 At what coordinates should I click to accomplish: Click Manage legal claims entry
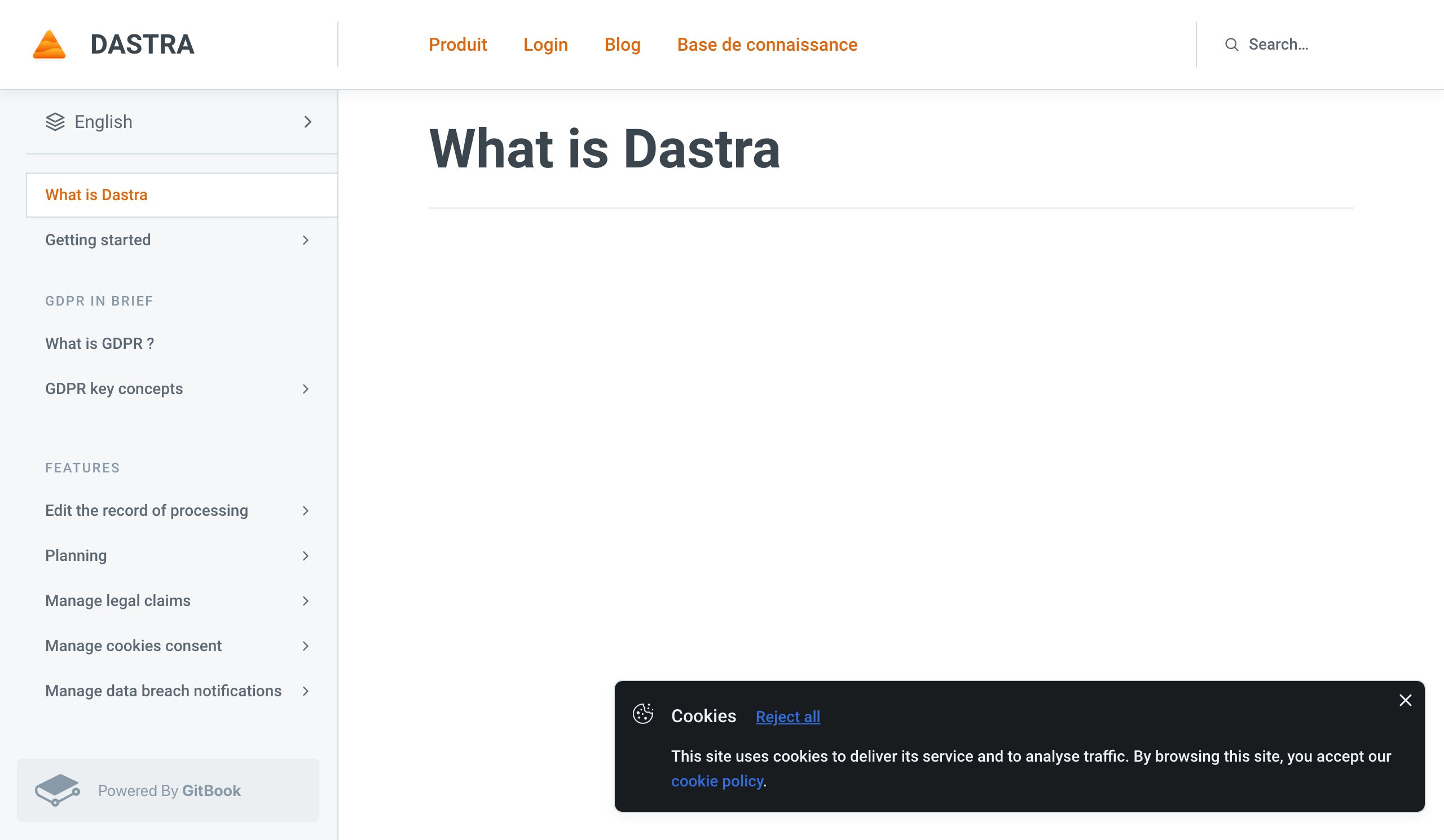coord(118,600)
